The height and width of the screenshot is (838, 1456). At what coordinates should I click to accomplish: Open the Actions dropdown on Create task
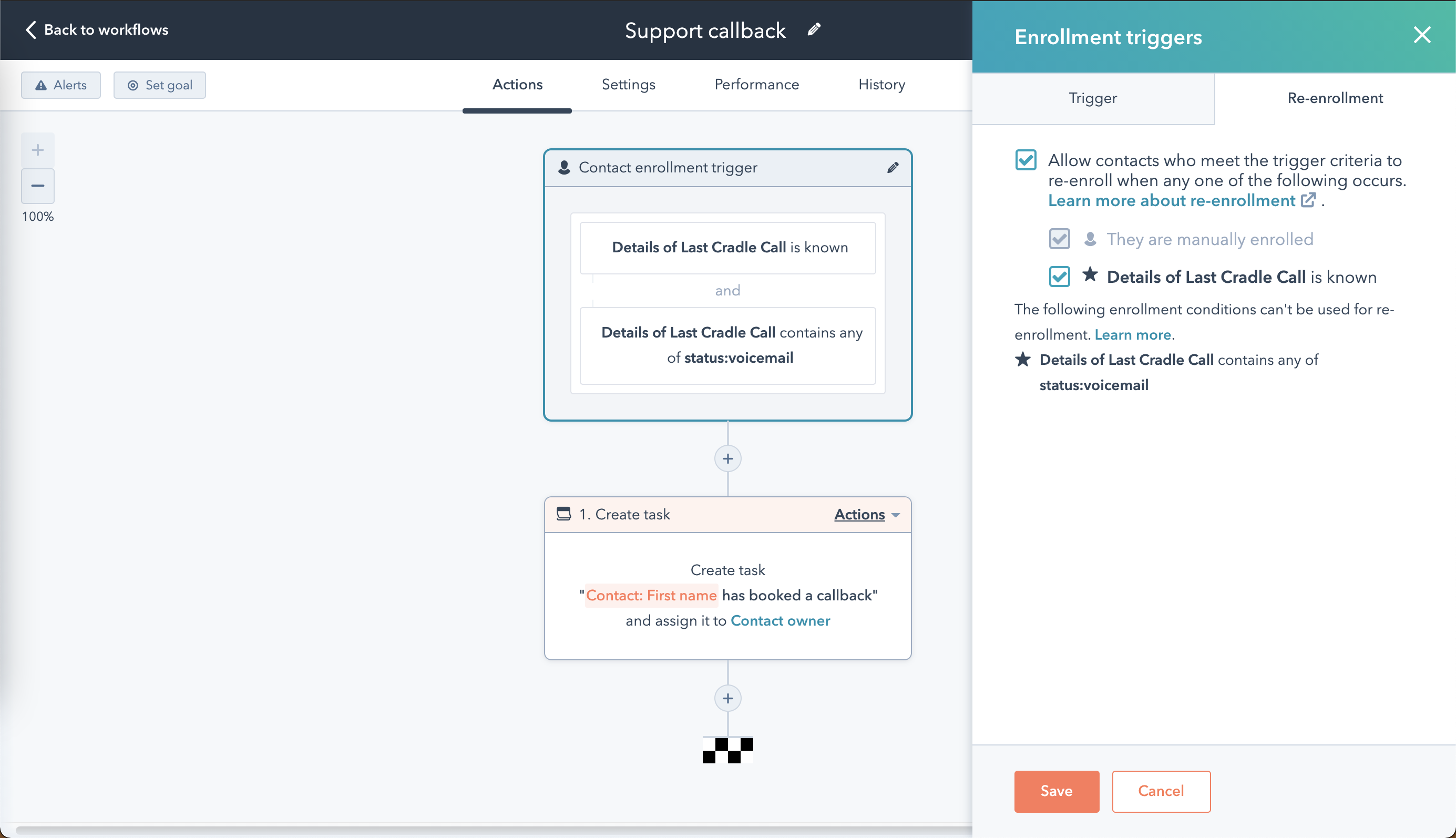866,514
